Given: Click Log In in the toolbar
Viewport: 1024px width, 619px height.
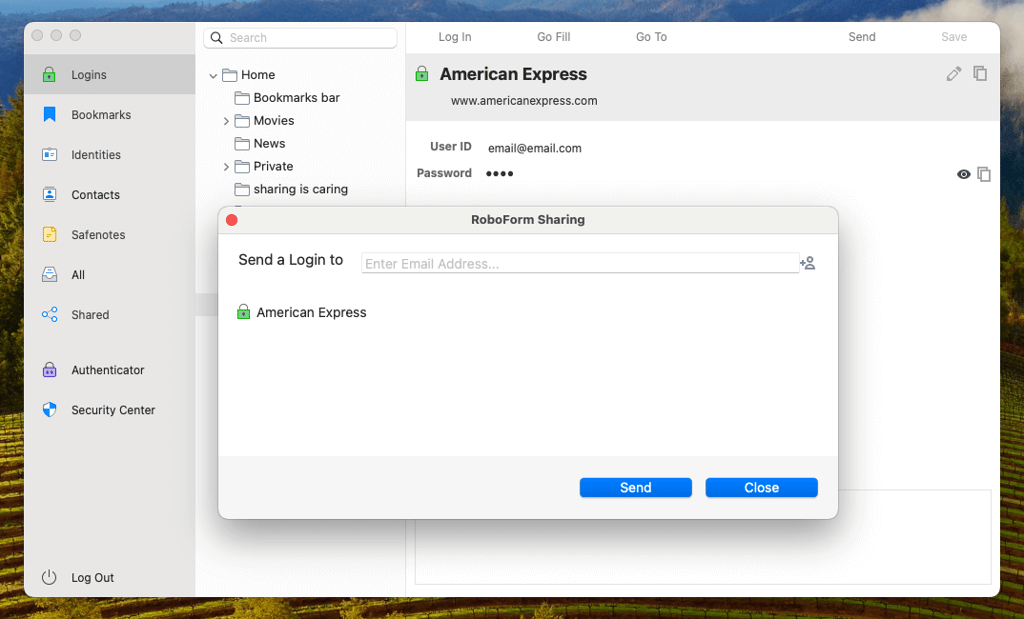Looking at the screenshot, I should 455,37.
